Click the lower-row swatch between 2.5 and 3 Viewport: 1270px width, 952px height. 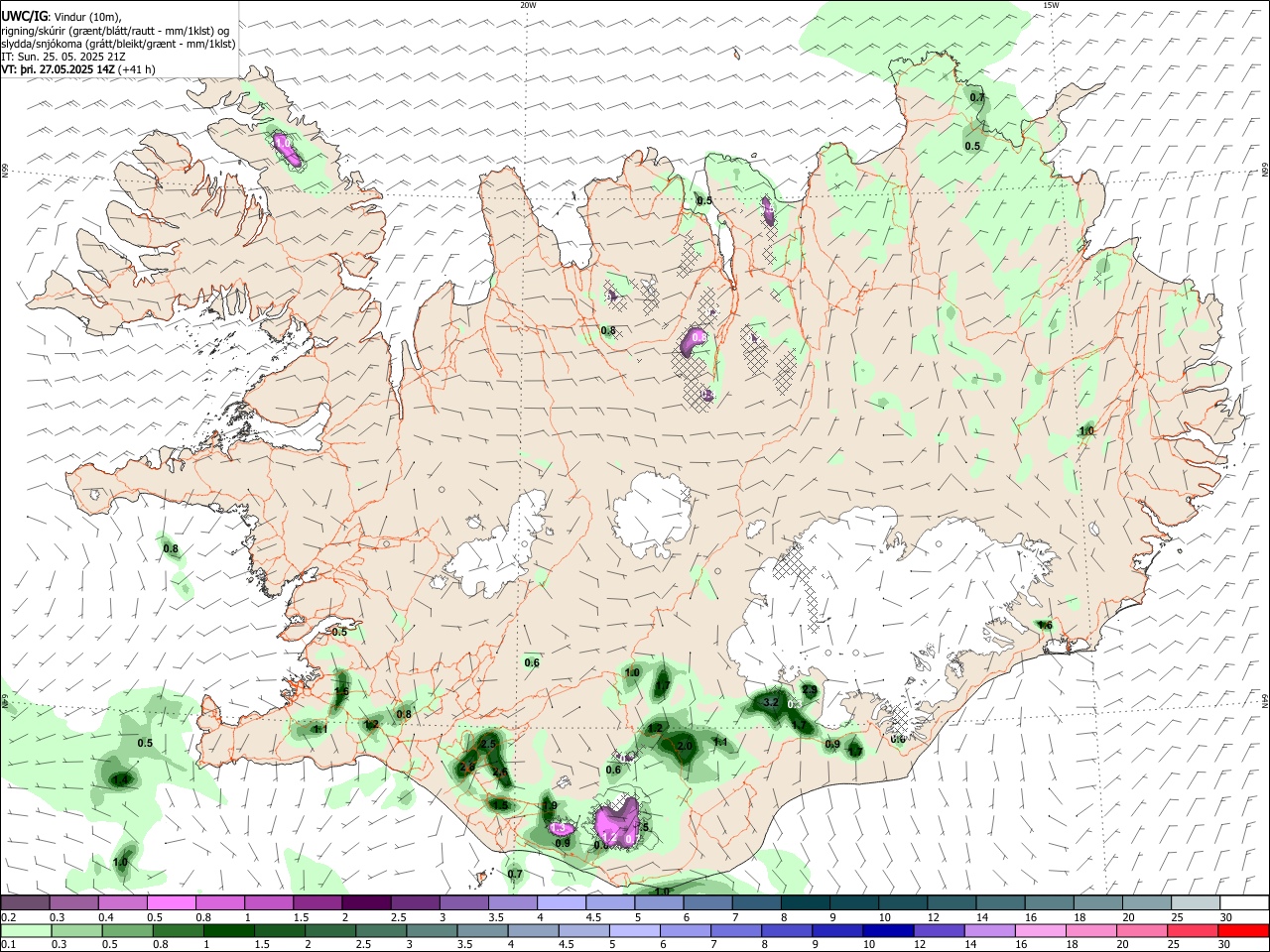point(383,930)
